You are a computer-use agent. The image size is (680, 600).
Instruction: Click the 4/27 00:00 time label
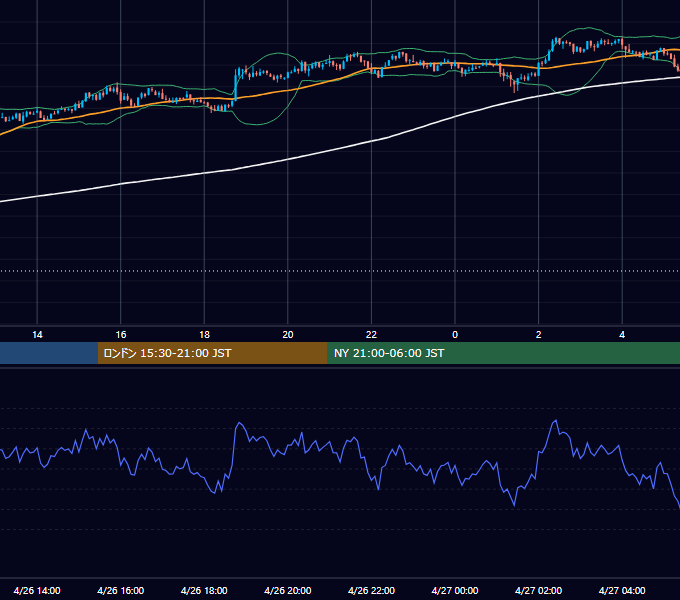click(455, 590)
